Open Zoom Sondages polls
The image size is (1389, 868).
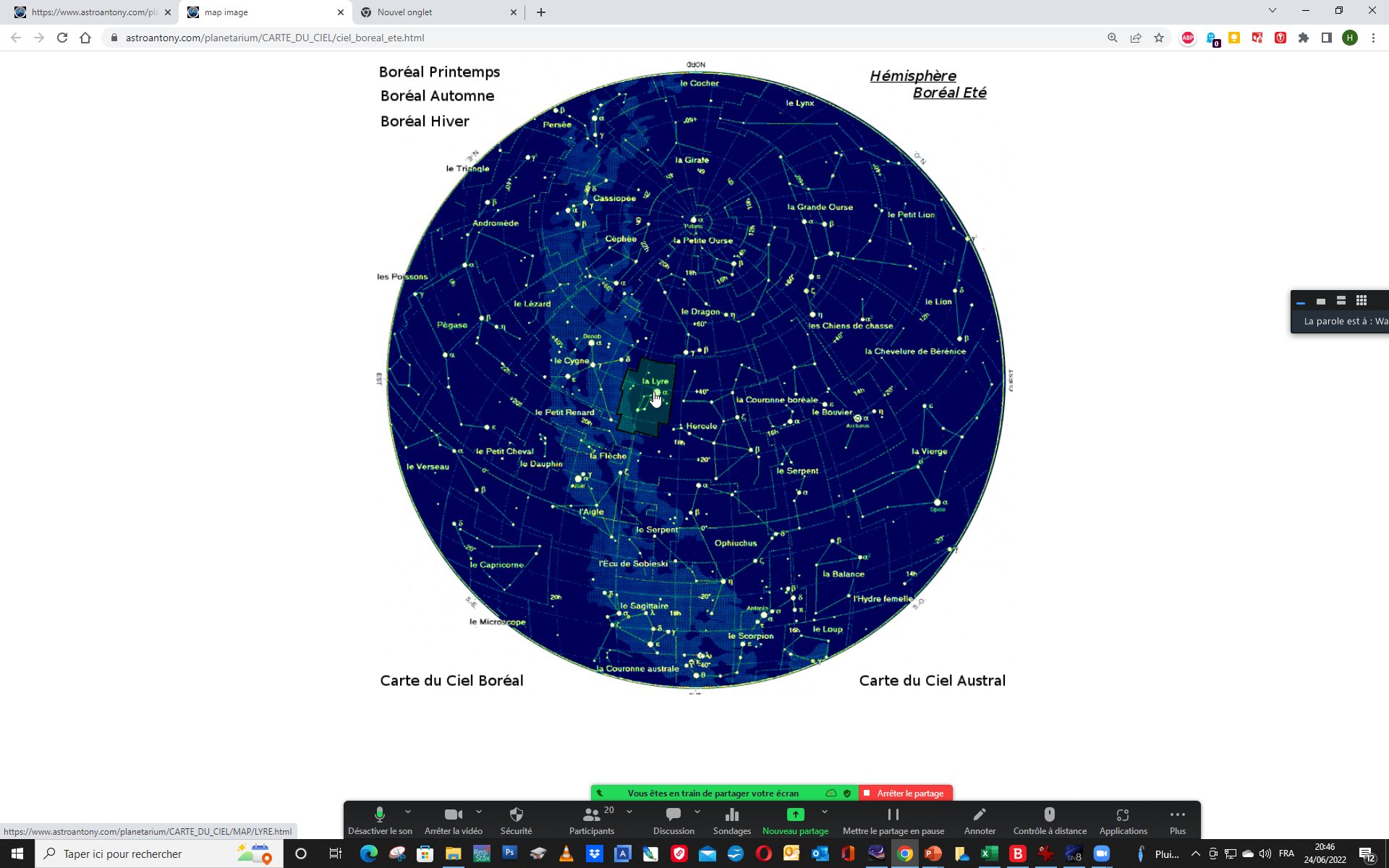coord(731,821)
